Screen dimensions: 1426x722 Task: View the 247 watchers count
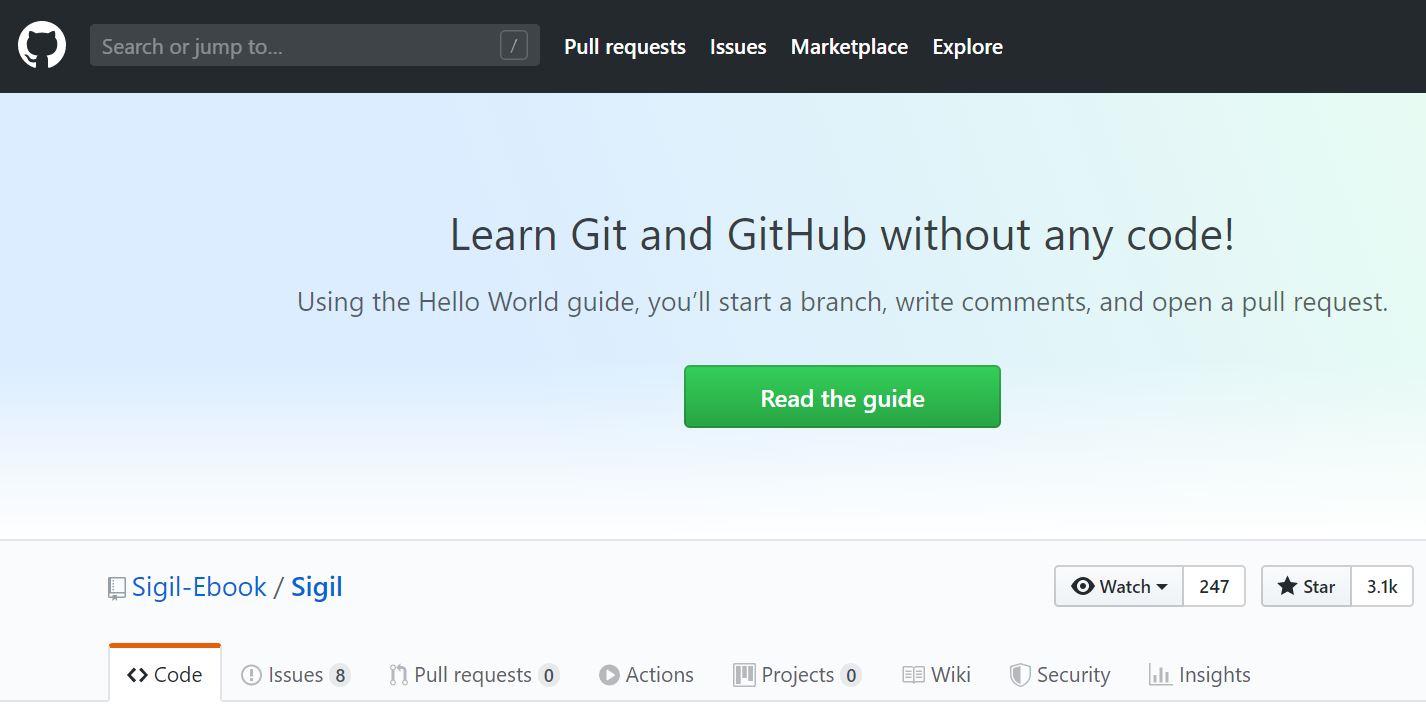pos(1214,586)
